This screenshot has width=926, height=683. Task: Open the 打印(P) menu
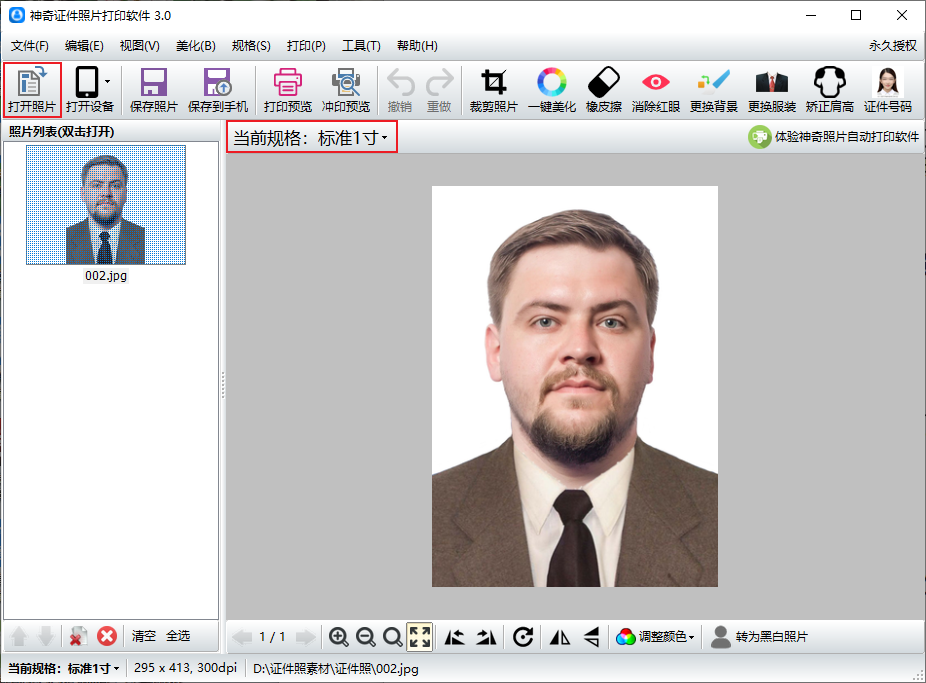pyautogui.click(x=306, y=45)
